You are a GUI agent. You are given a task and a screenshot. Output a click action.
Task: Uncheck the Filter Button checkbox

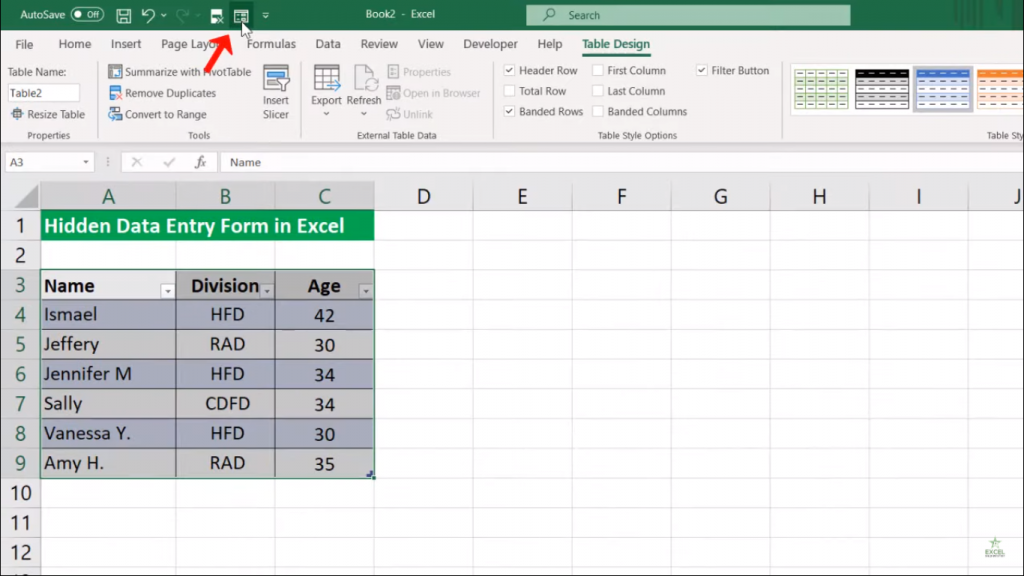click(x=702, y=71)
